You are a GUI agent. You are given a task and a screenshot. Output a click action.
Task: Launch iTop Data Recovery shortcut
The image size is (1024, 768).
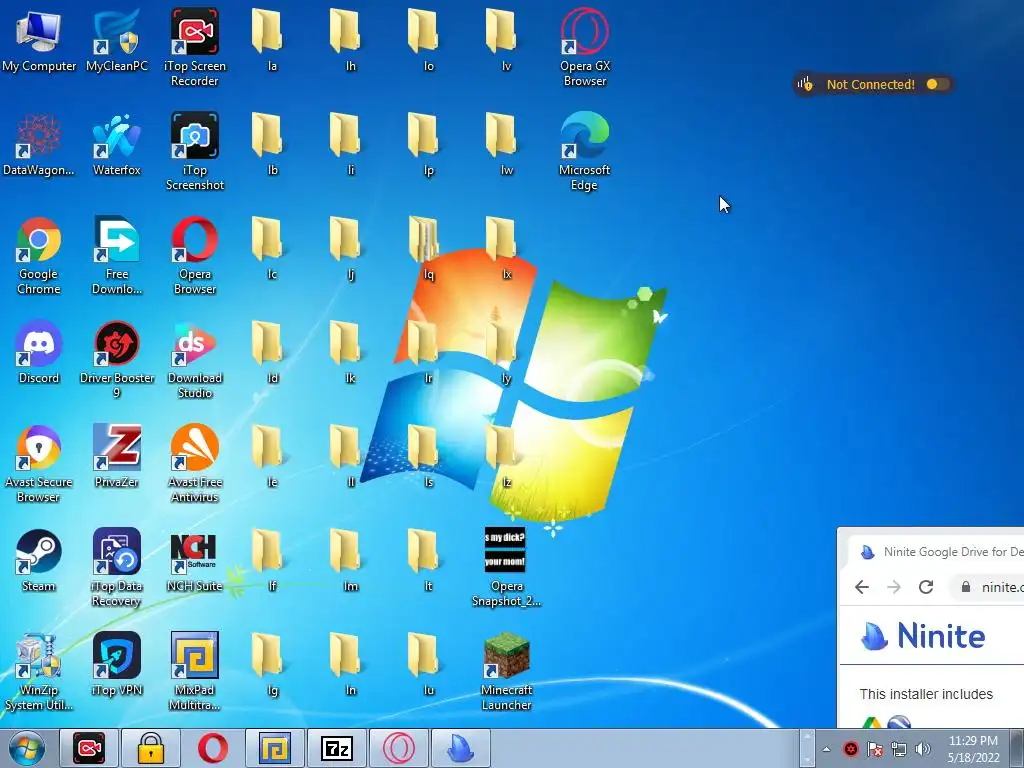coord(117,568)
